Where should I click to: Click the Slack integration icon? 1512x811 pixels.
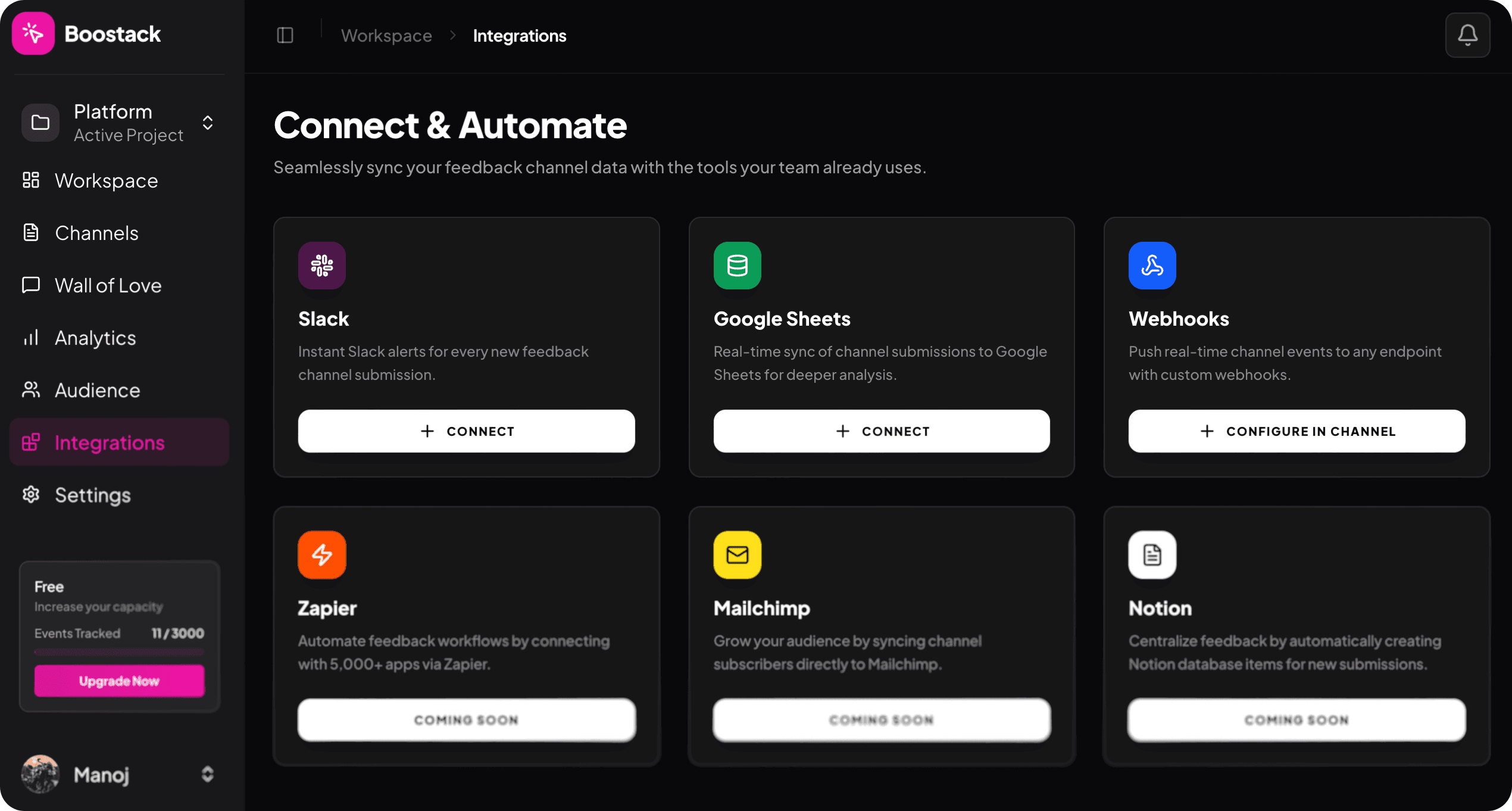point(321,266)
